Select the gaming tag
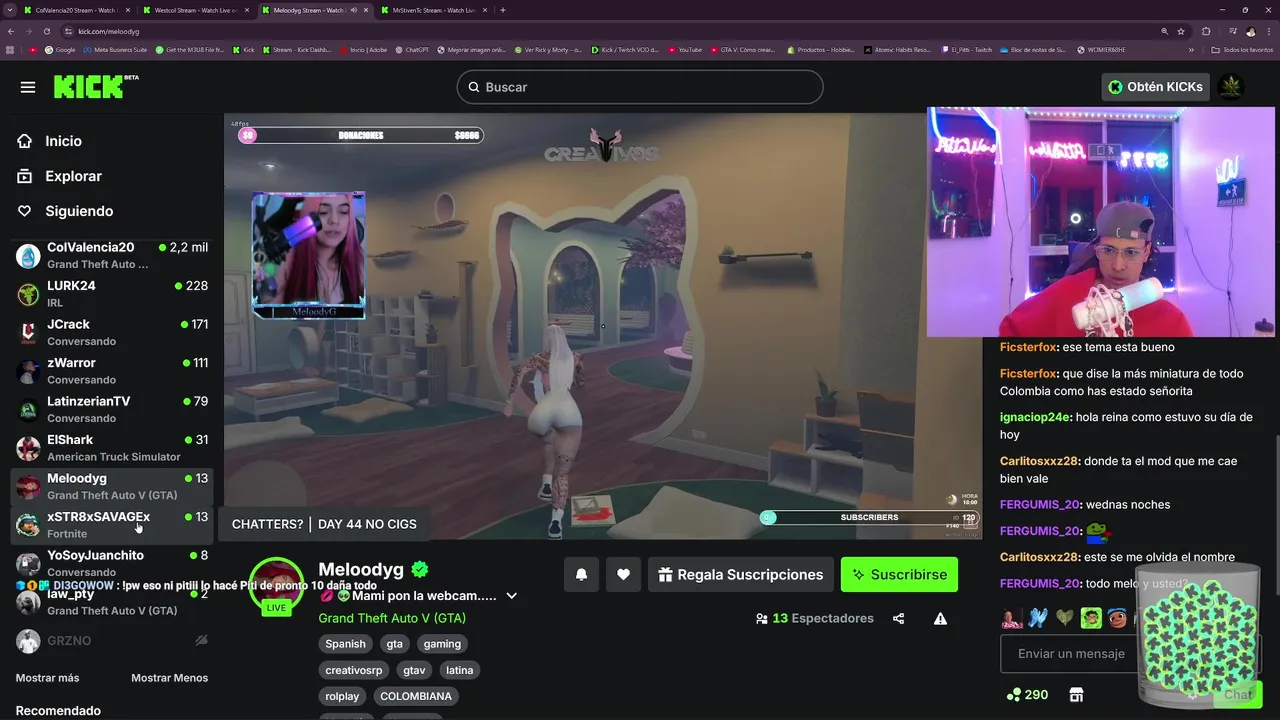The height and width of the screenshot is (720, 1280). tap(442, 644)
